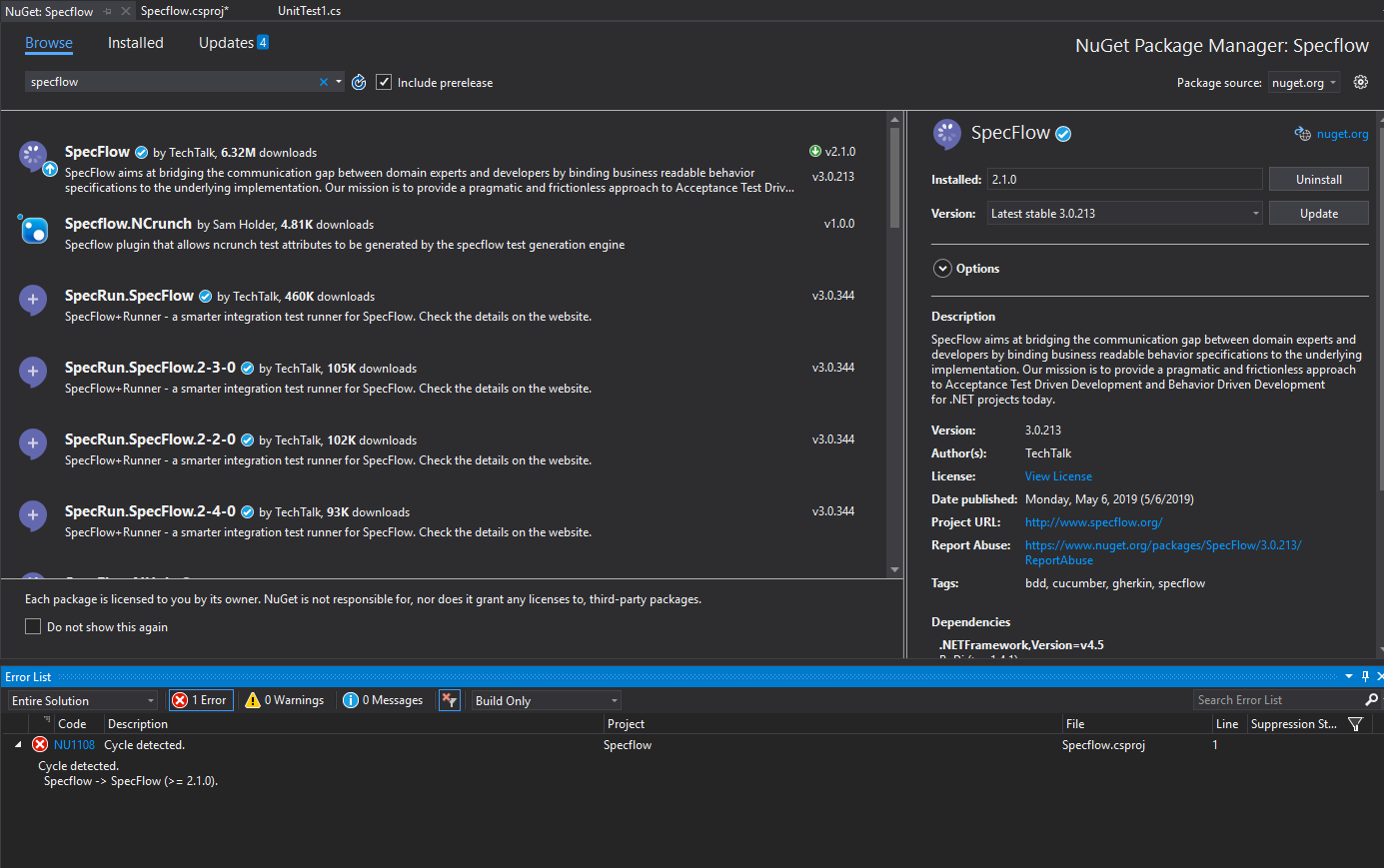The height and width of the screenshot is (868, 1384).
Task: Expand the Options section
Action: tap(942, 268)
